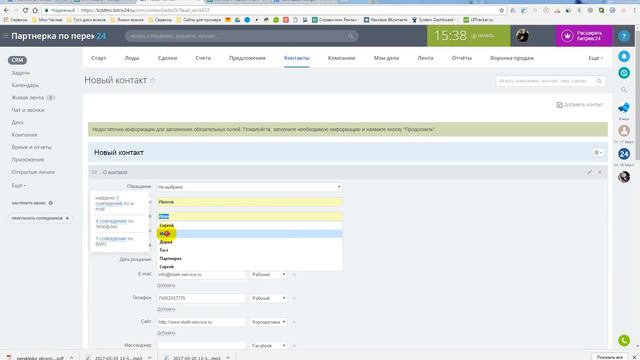Open the Мои дела tab

pyautogui.click(x=386, y=58)
